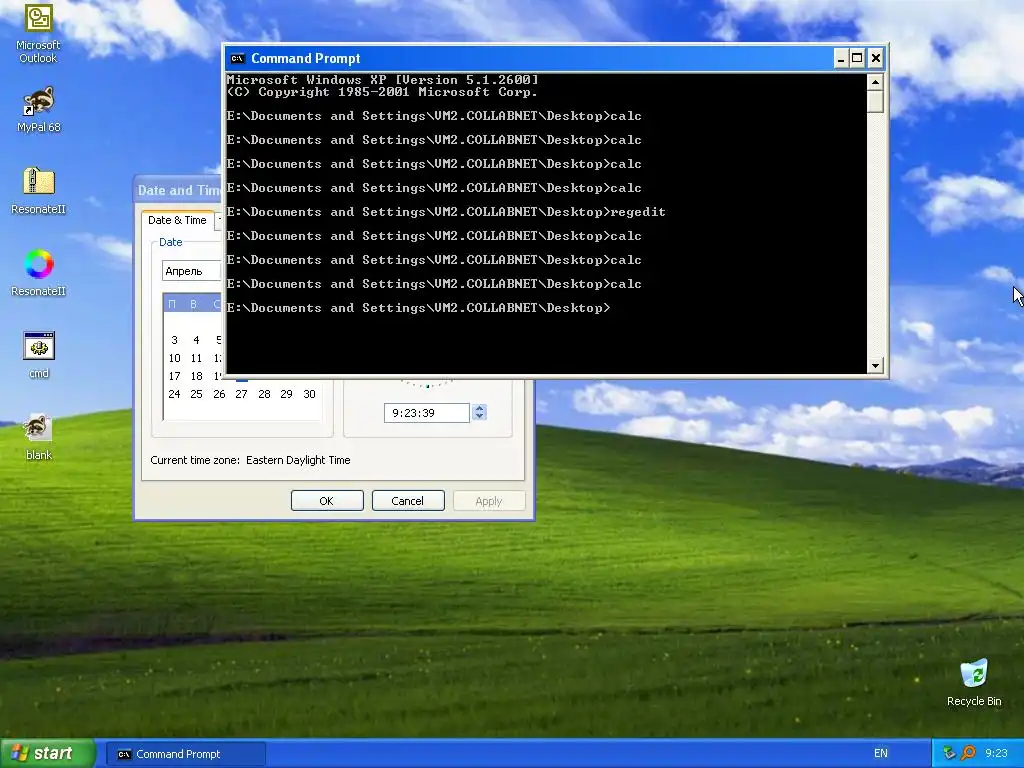Screen dimensions: 1024x768
Task: Select day 29 in the calendar
Action: [286, 394]
